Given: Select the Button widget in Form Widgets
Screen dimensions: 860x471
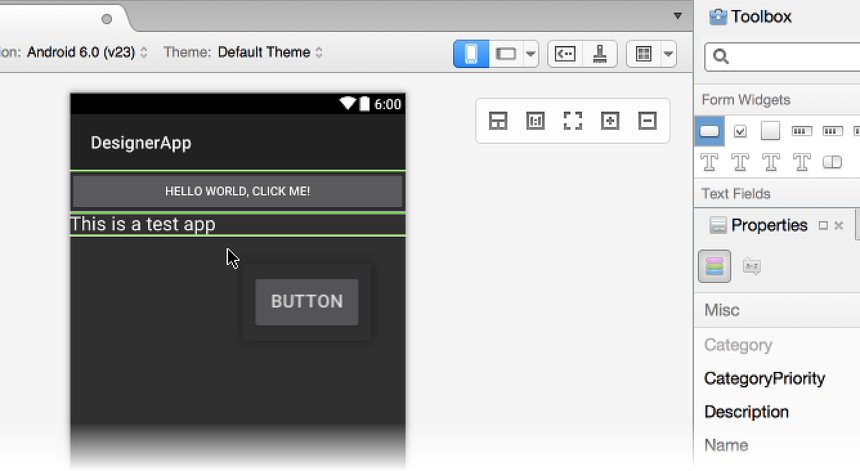Looking at the screenshot, I should 710,131.
